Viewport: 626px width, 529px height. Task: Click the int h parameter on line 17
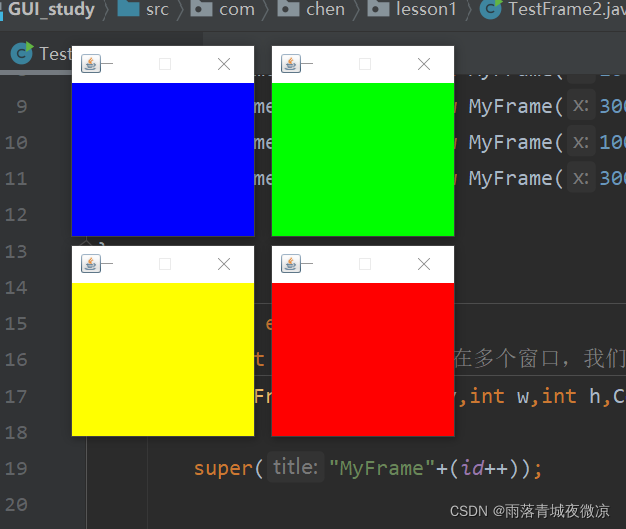571,396
